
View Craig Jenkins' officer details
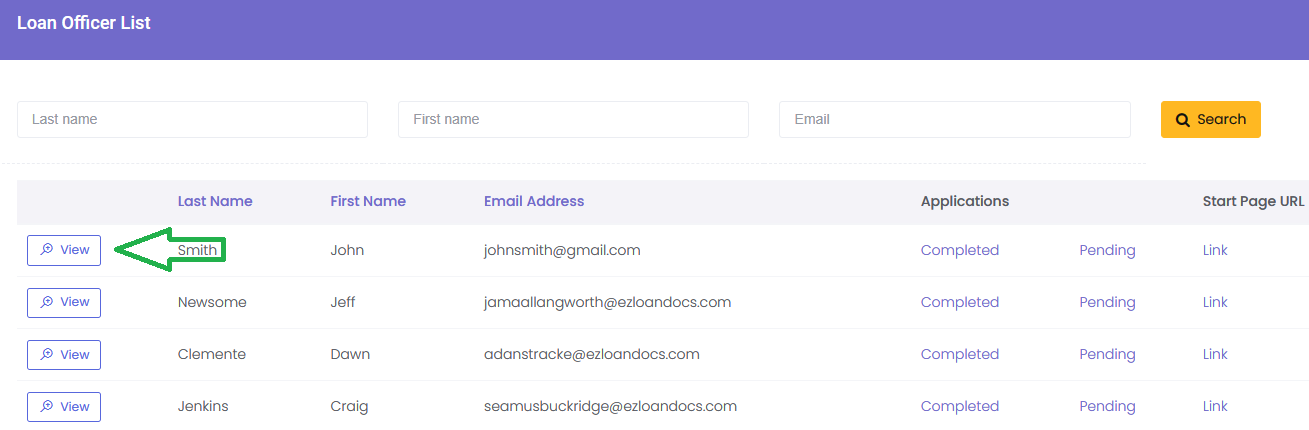(64, 406)
